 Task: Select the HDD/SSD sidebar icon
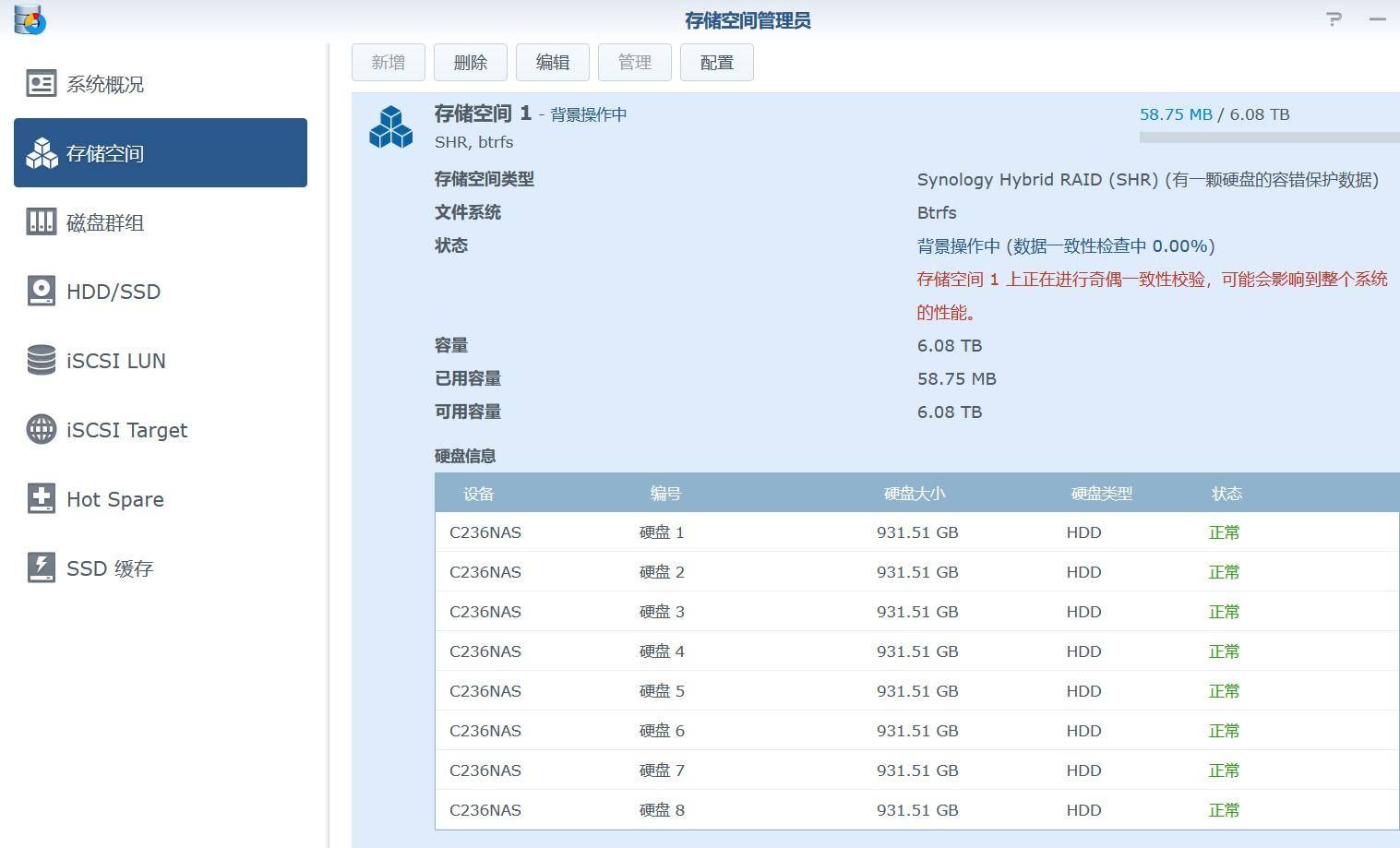pyautogui.click(x=41, y=291)
